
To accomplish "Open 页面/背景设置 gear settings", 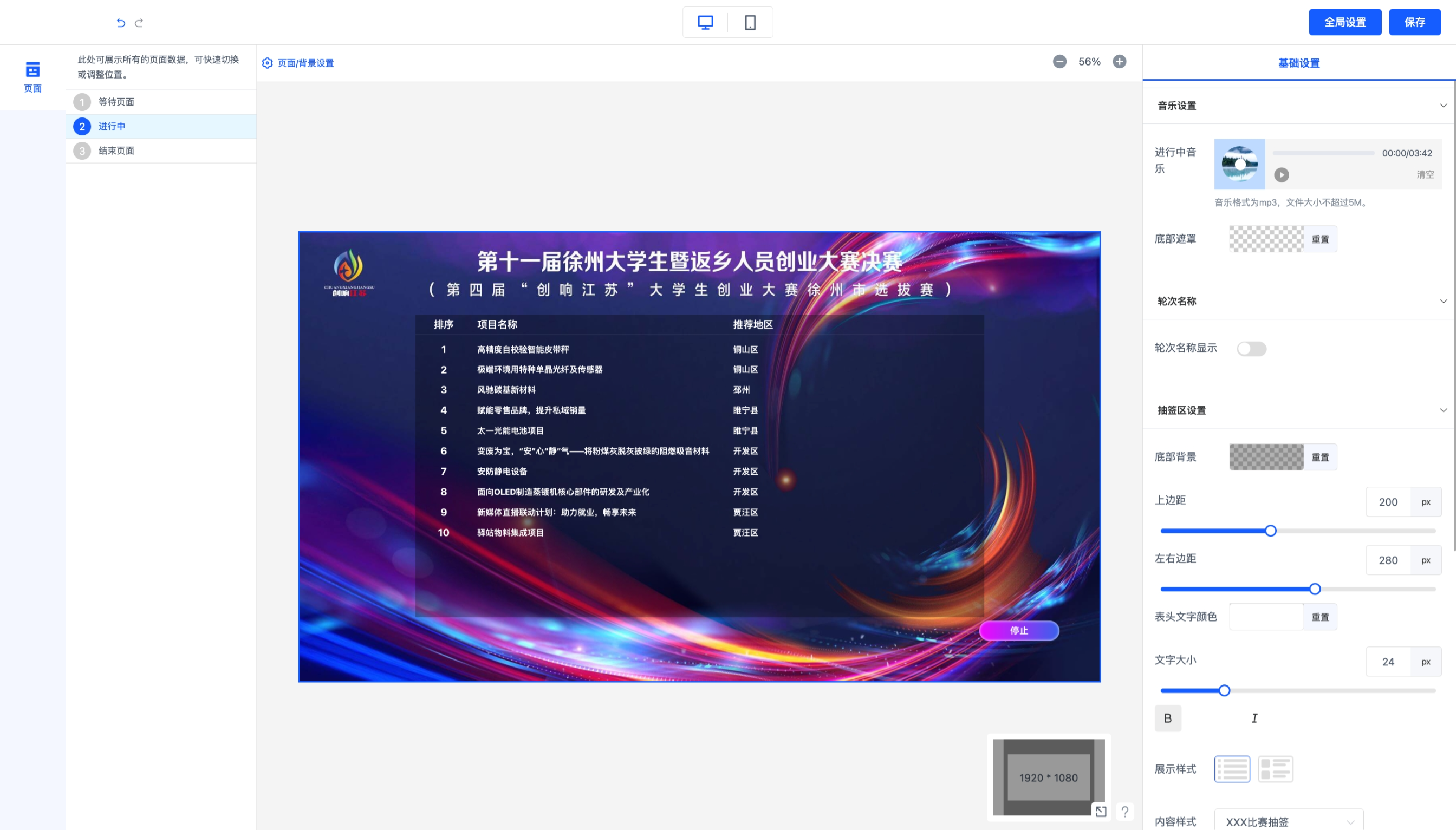I will (298, 63).
